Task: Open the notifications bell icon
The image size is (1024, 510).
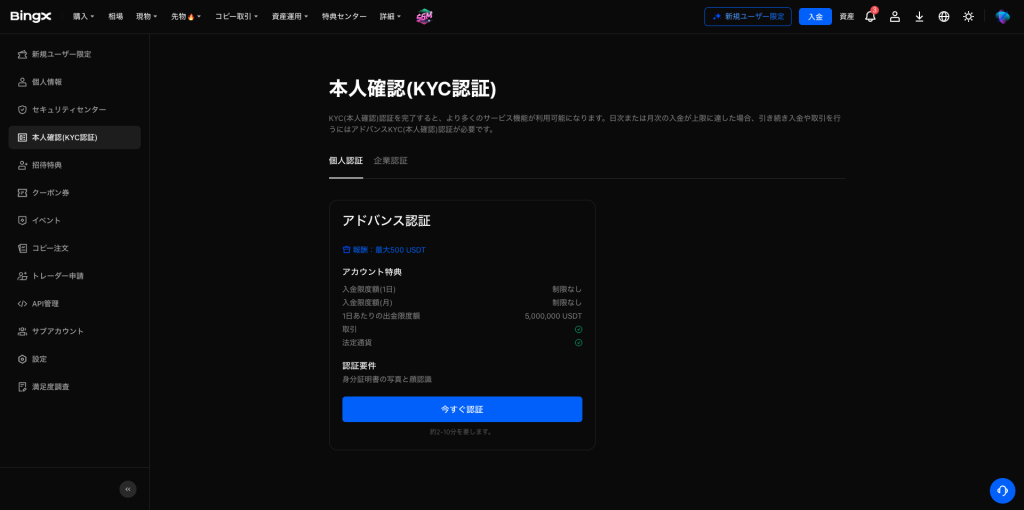Action: [x=870, y=17]
